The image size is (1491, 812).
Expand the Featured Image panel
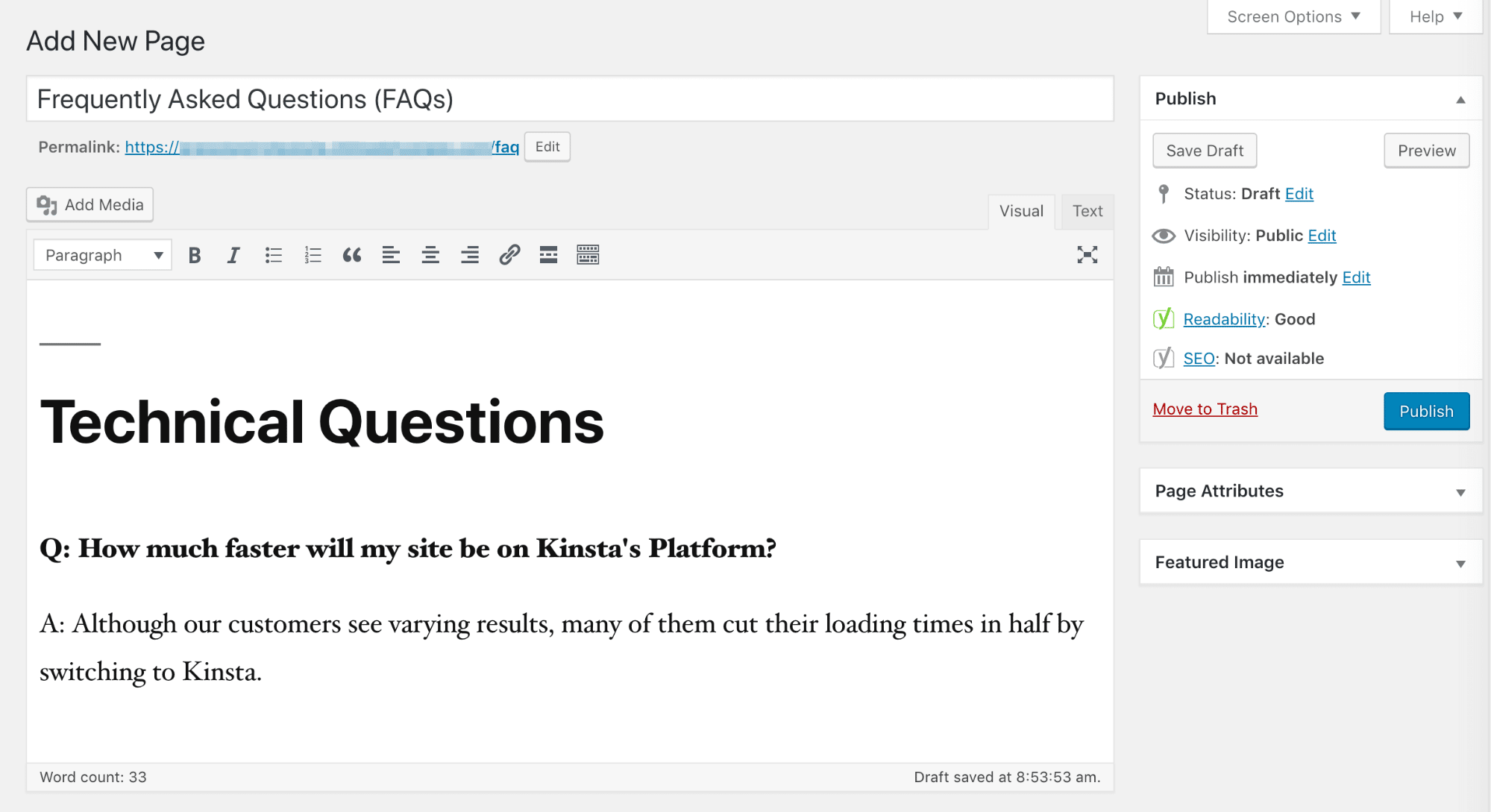tap(1461, 562)
